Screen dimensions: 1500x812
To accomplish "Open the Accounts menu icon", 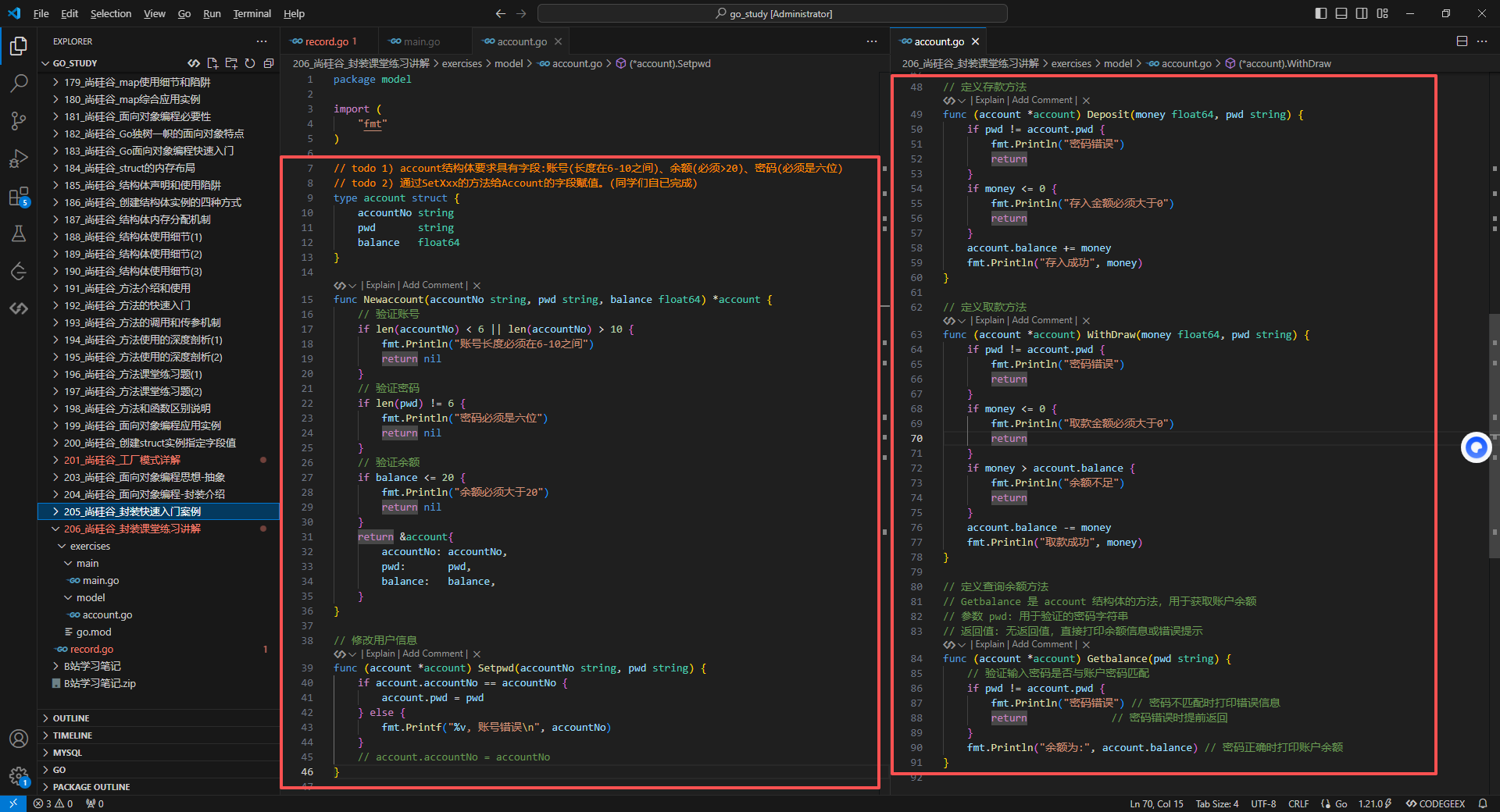I will point(19,739).
